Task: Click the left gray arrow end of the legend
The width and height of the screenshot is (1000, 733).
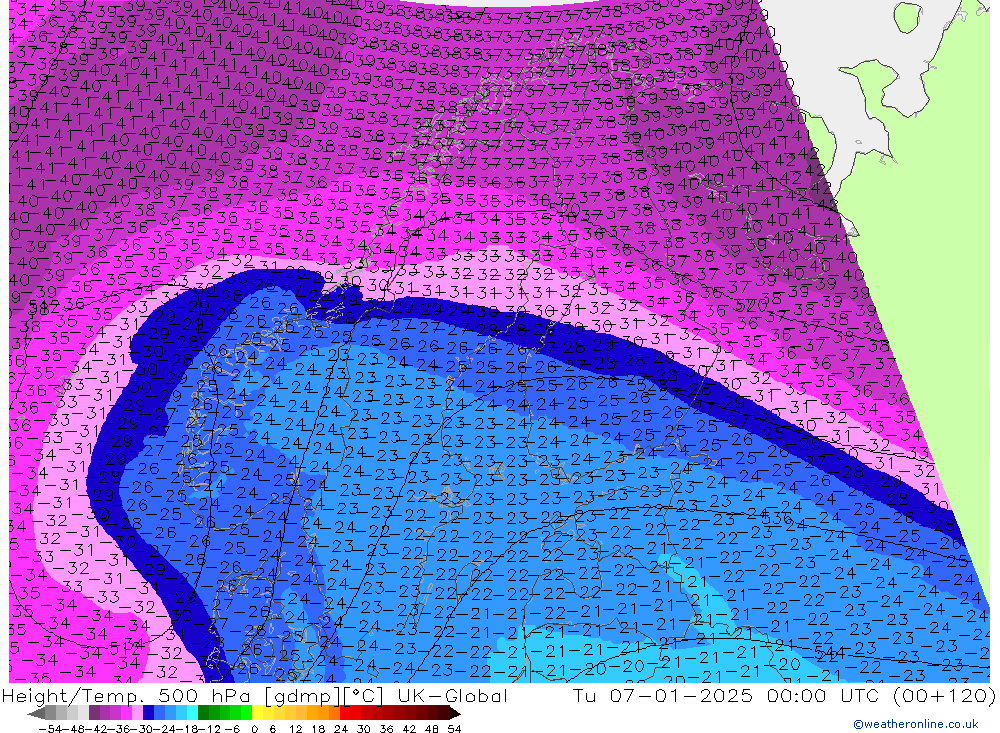Action: click(36, 713)
